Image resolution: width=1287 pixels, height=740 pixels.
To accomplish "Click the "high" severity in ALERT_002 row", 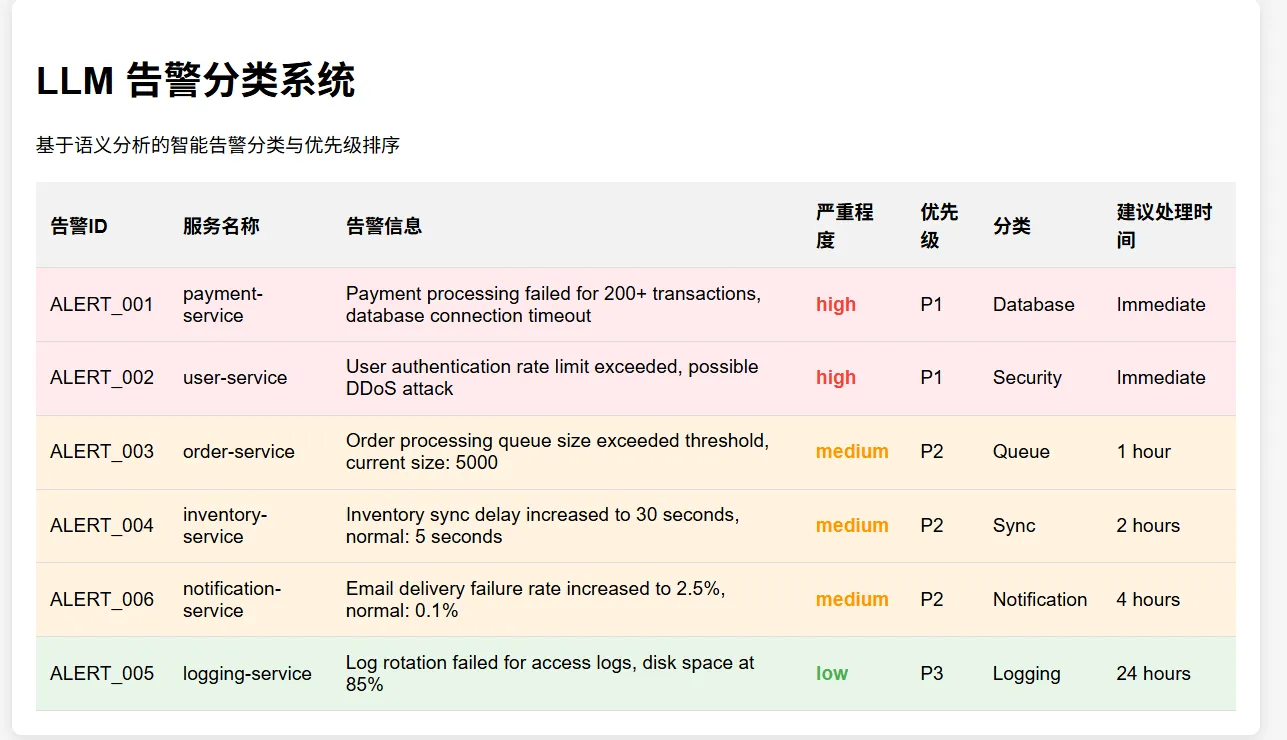I will point(836,378).
